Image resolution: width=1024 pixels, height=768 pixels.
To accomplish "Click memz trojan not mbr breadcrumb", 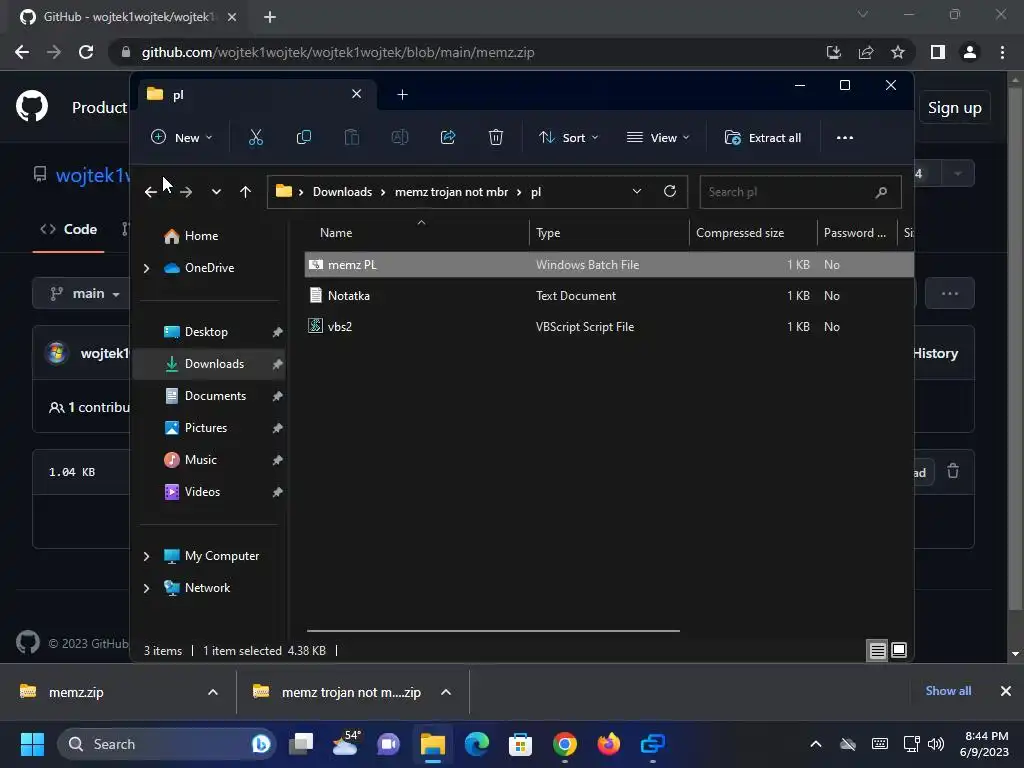I will tap(451, 192).
